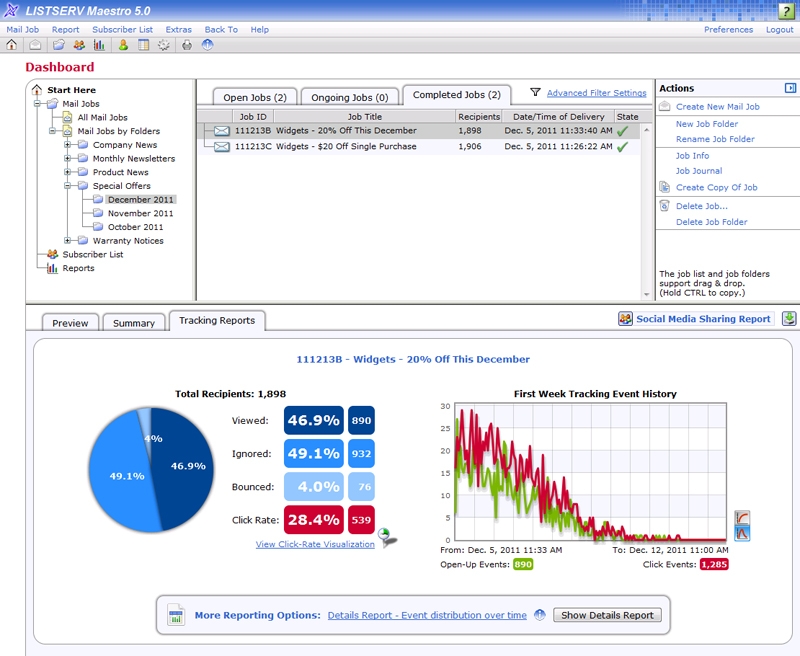Click Preferences in top right
The height and width of the screenshot is (656, 800).
pos(728,30)
